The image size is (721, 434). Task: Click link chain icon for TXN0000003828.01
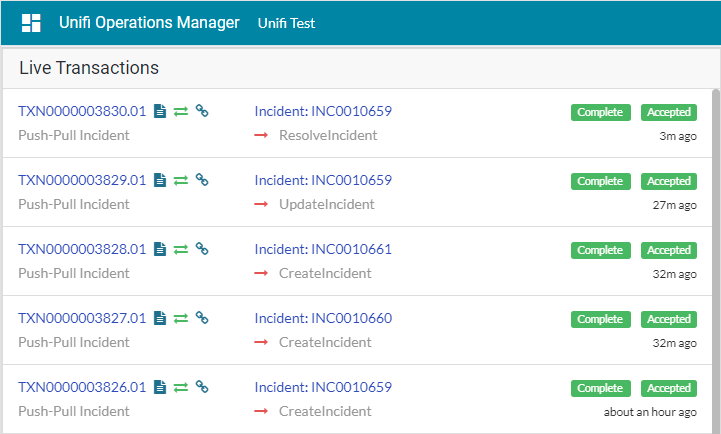pyautogui.click(x=201, y=250)
